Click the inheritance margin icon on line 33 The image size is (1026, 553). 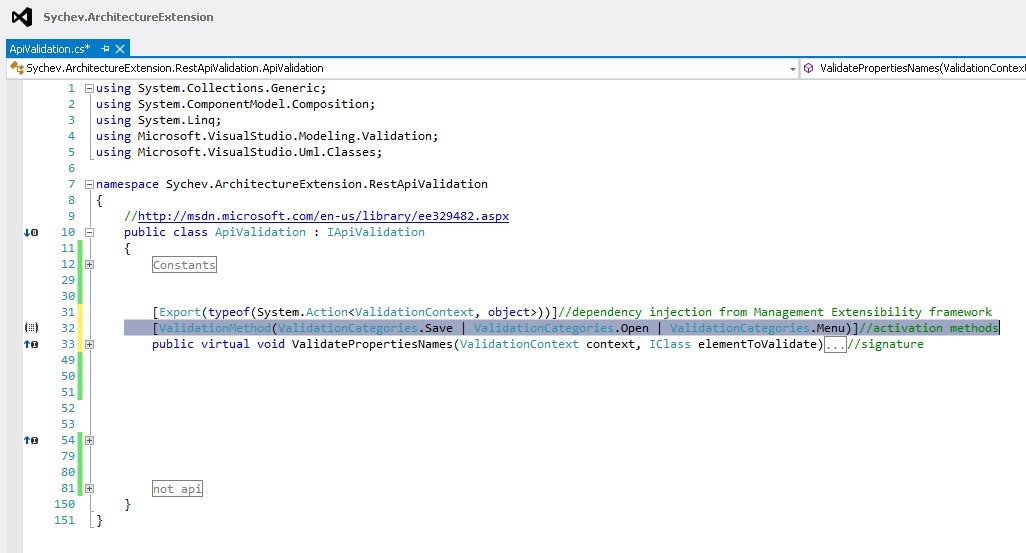(x=31, y=344)
